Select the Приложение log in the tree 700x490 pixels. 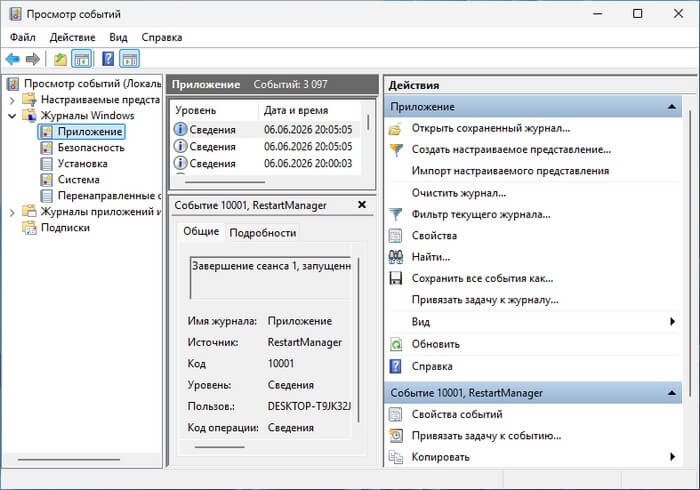[x=90, y=132]
